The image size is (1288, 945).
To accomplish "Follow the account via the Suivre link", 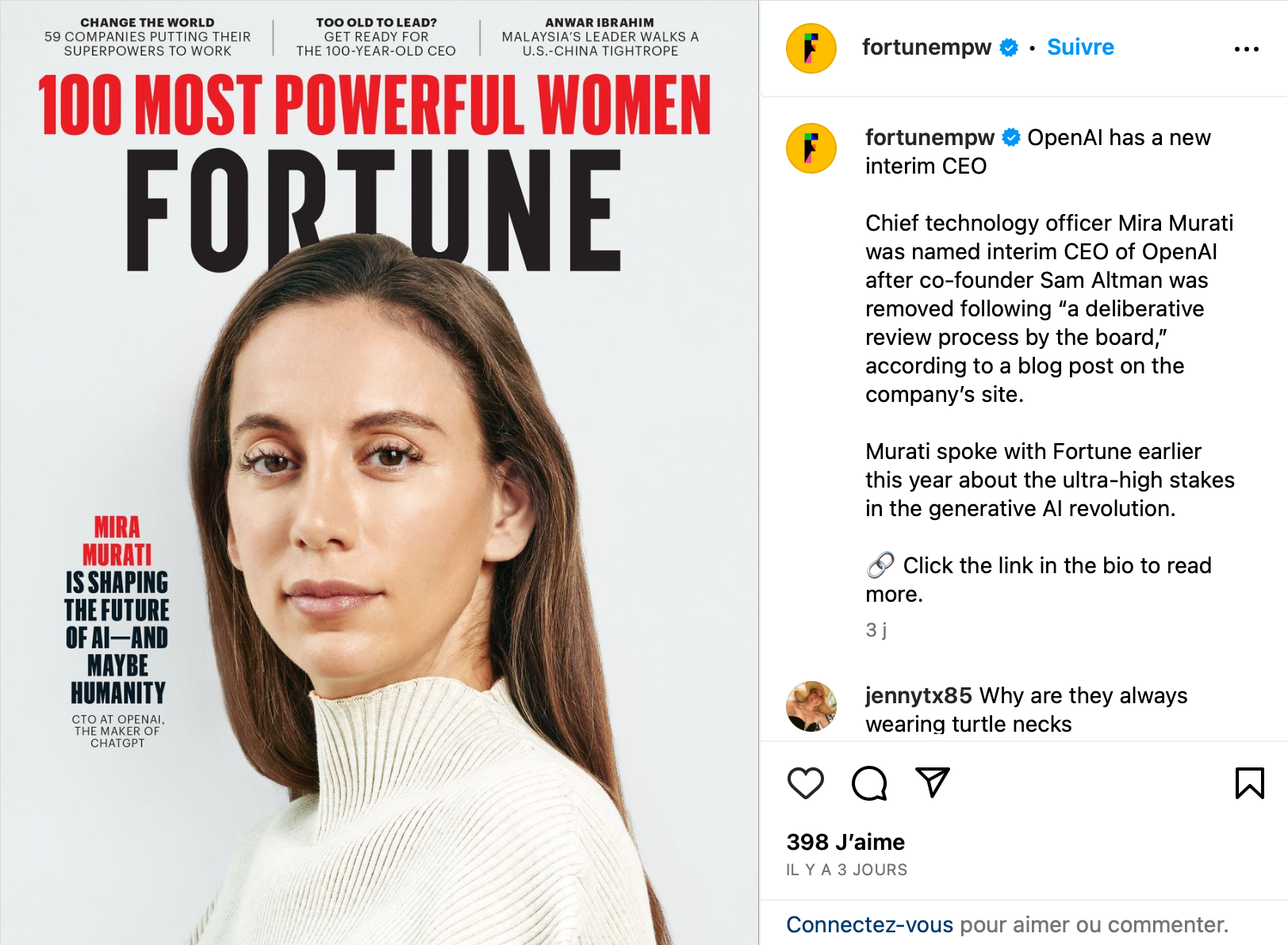I will click(x=1080, y=47).
